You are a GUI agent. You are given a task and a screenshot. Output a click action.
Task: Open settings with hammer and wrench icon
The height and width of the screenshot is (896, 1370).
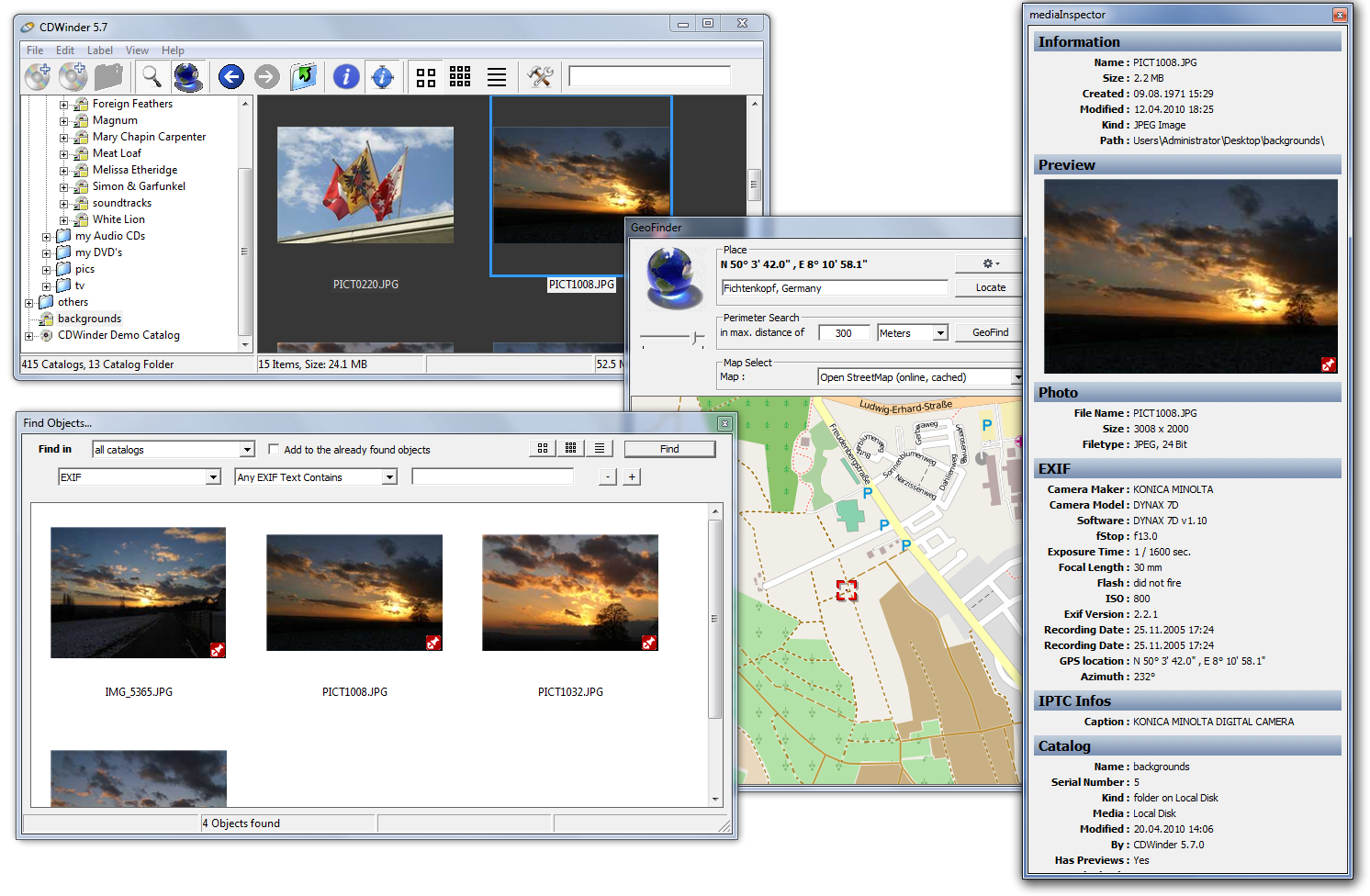[x=540, y=77]
